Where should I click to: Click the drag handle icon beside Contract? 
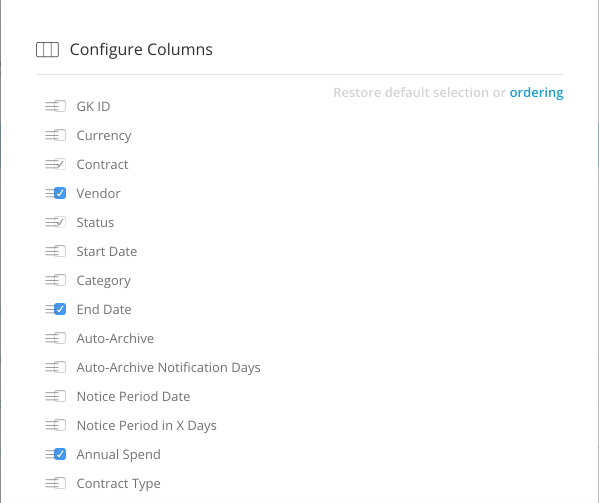pos(51,164)
